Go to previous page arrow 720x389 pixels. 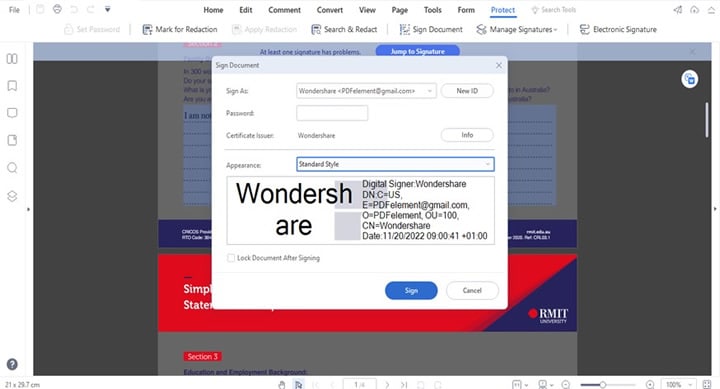point(332,385)
